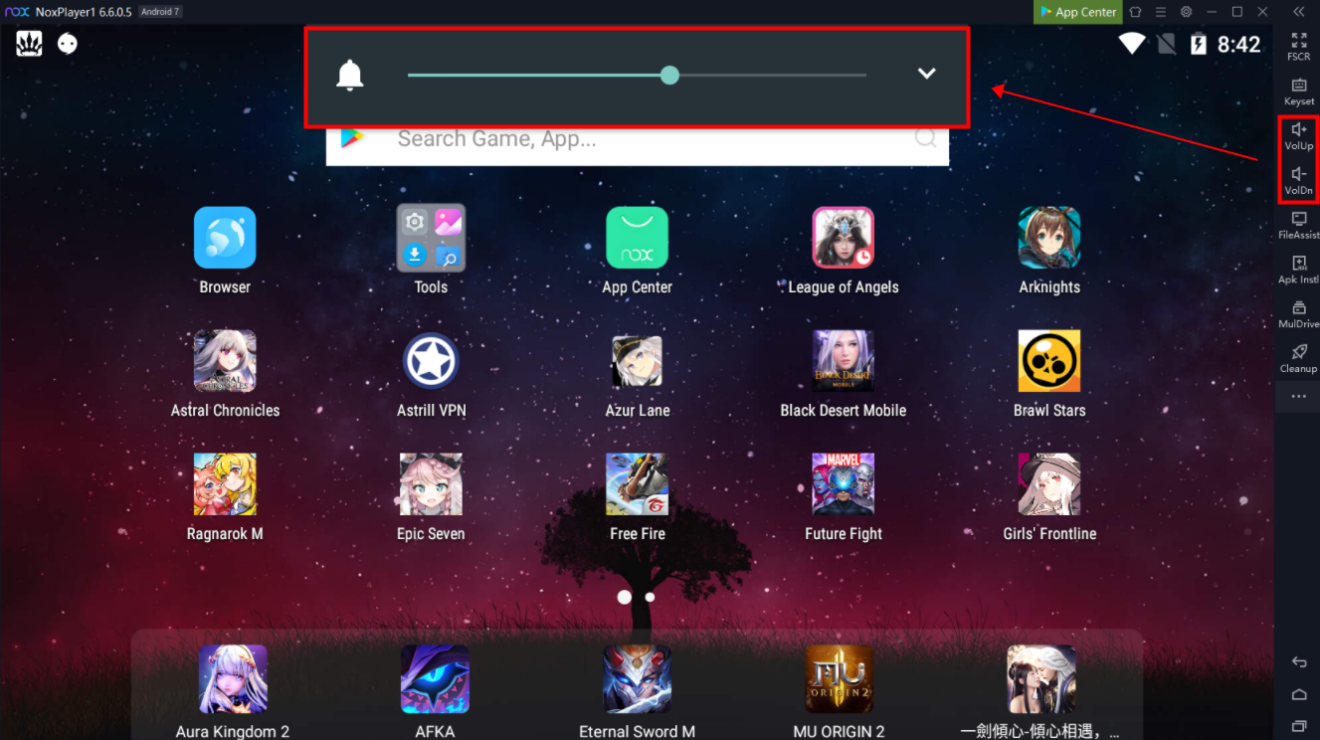1320x740 pixels.
Task: Mute notifications using the bell icon
Action: coord(349,75)
